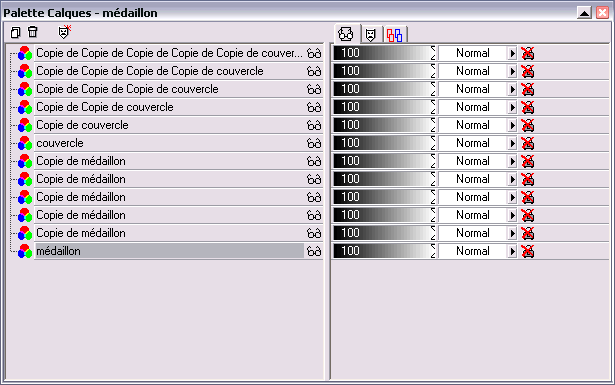
Task: Open blend mode for 'Copie de couvercle'
Action: coord(473,125)
